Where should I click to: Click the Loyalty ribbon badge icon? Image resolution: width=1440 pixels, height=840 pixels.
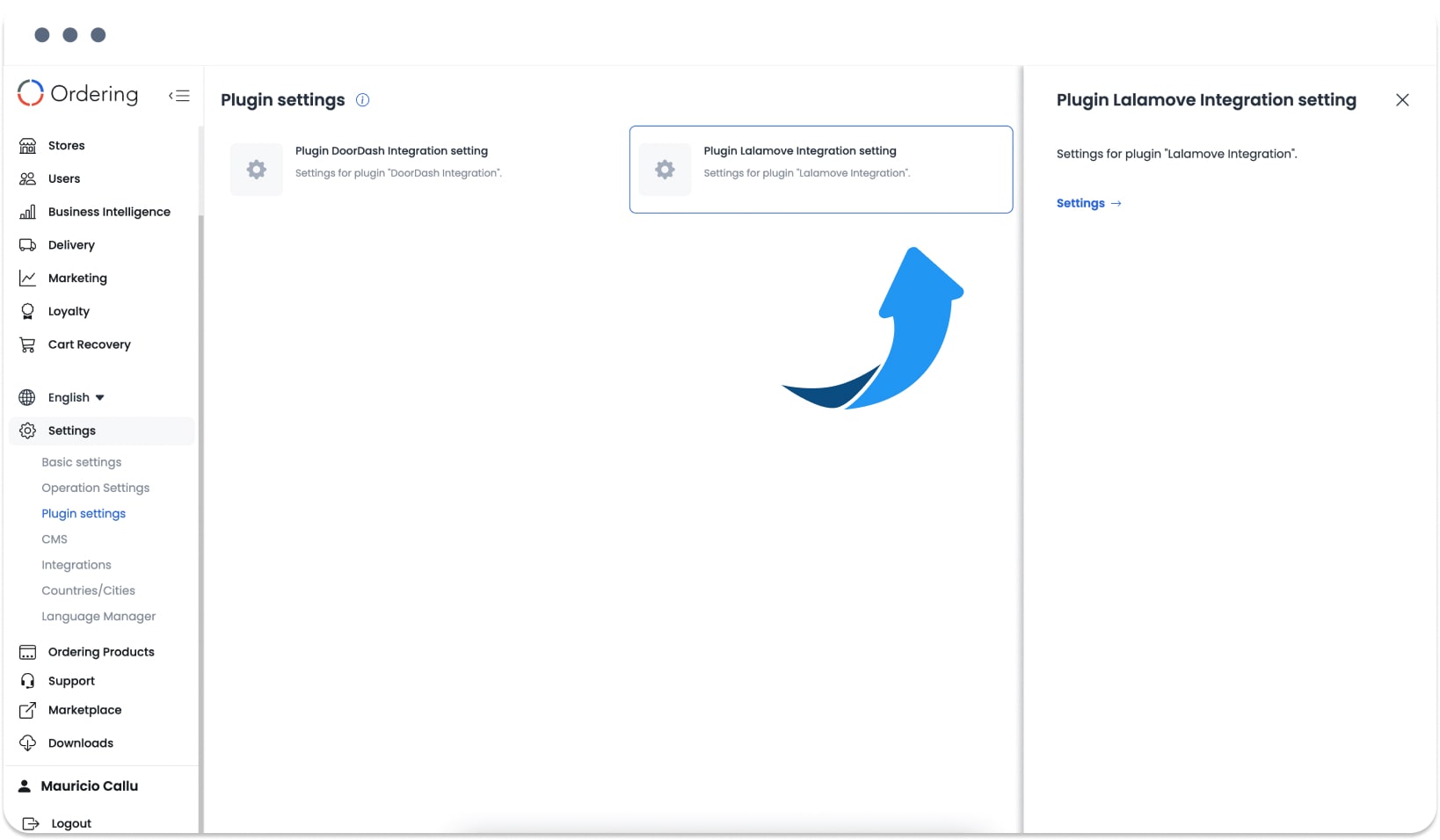(28, 311)
